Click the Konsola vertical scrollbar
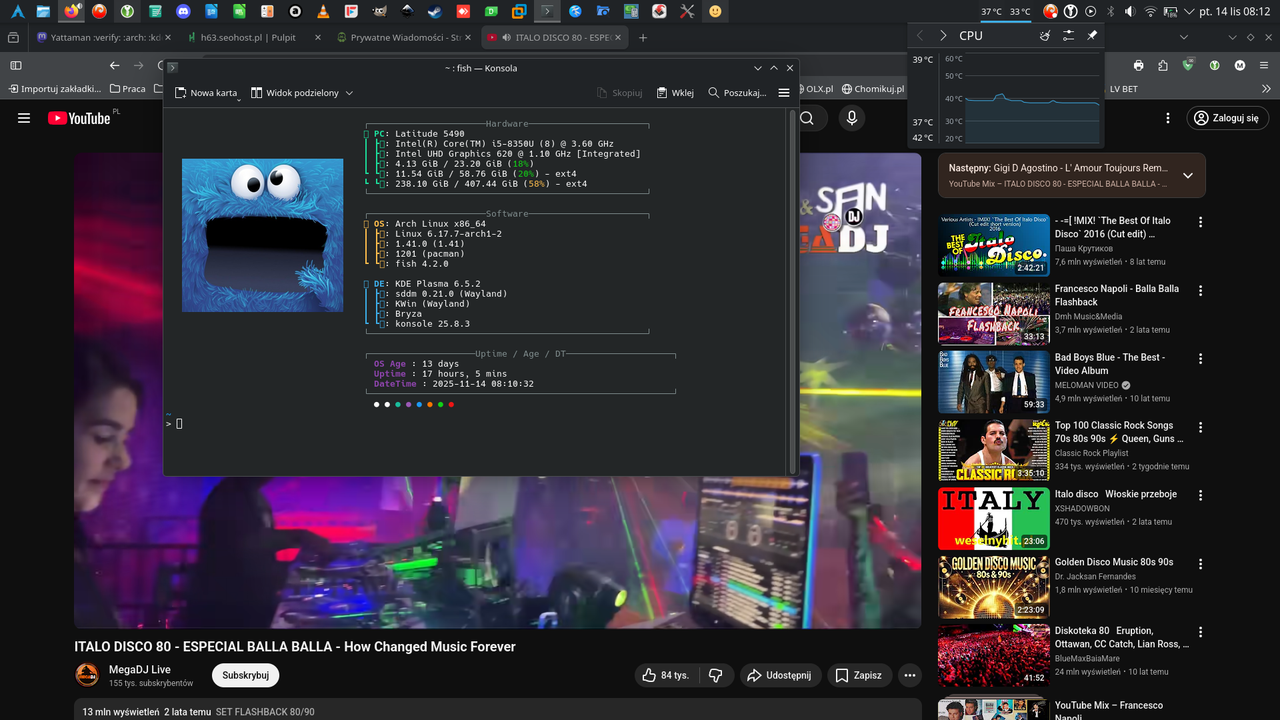 pos(794,290)
